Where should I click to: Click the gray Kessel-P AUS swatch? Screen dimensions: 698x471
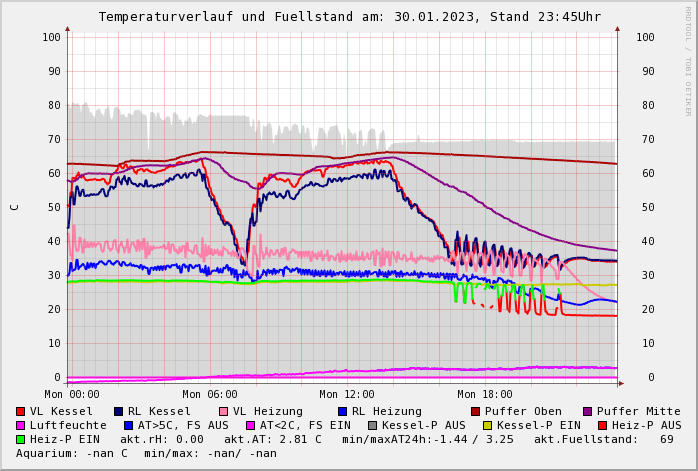tap(373, 426)
